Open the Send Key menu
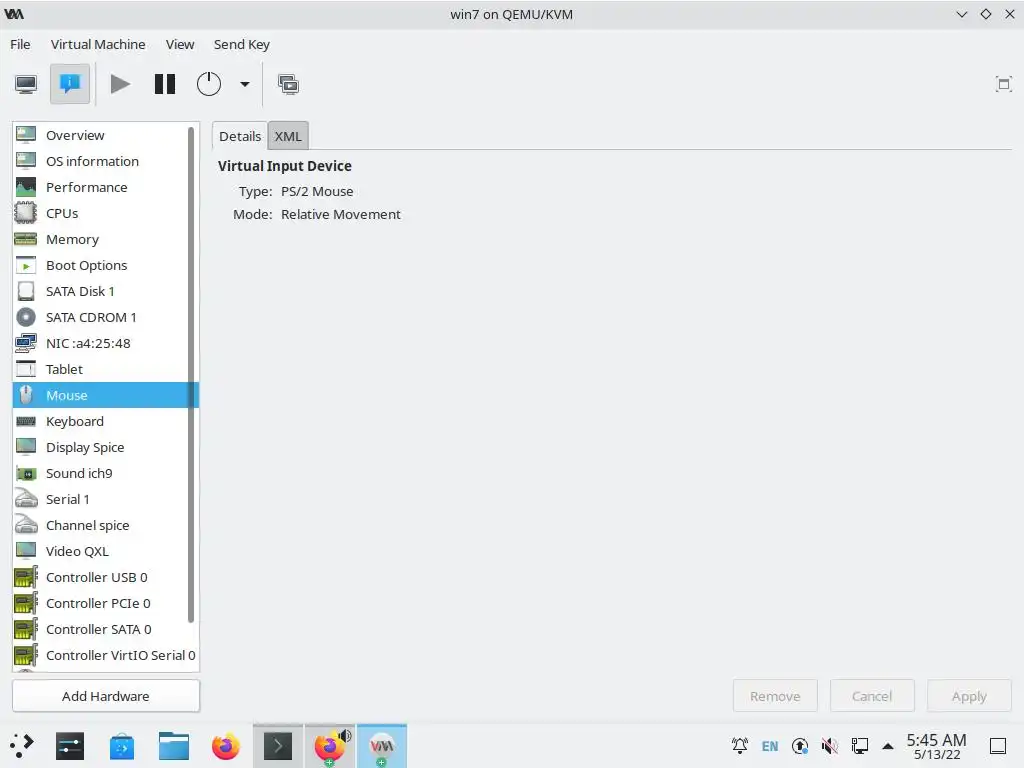The width and height of the screenshot is (1024, 768). (242, 44)
